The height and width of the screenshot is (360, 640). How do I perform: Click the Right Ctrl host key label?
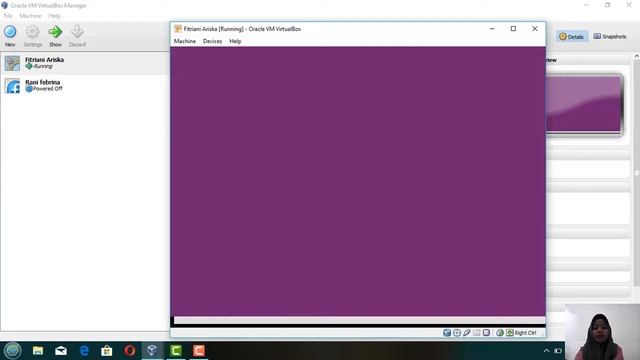(x=526, y=333)
